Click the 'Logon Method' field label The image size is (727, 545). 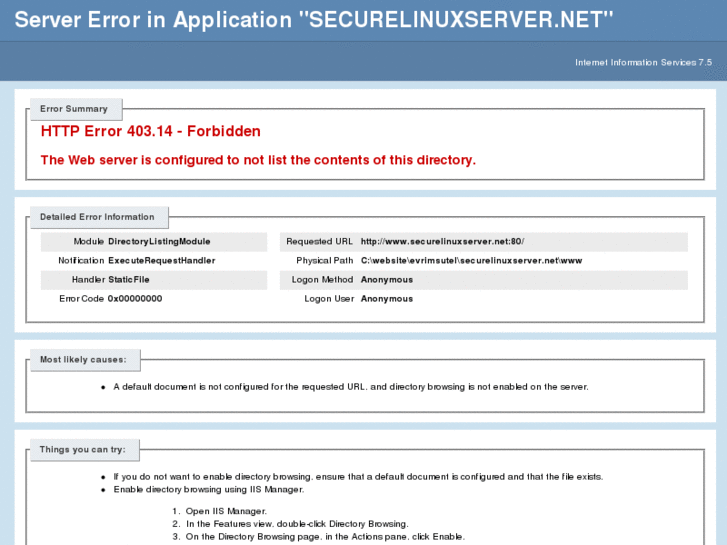322,279
